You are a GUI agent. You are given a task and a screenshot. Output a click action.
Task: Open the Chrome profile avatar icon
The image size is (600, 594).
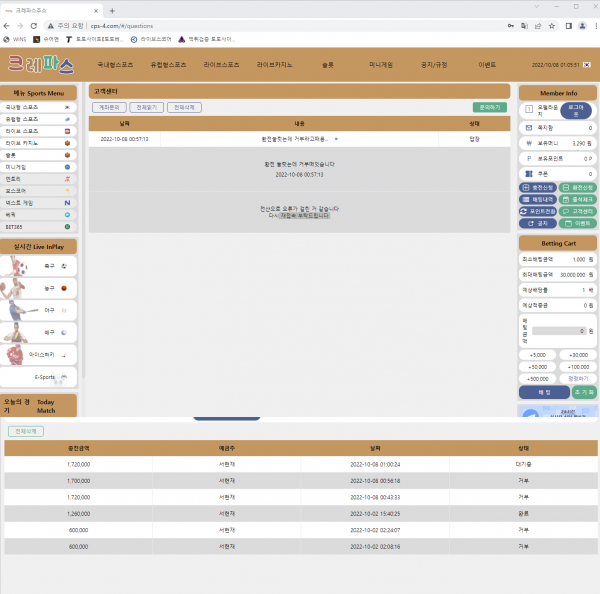582,26
